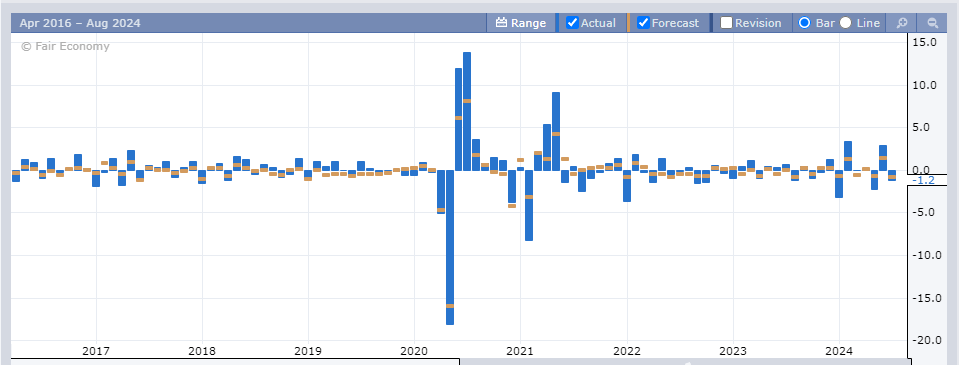959x365 pixels.
Task: Switch to Line chart radio button
Action: point(845,23)
